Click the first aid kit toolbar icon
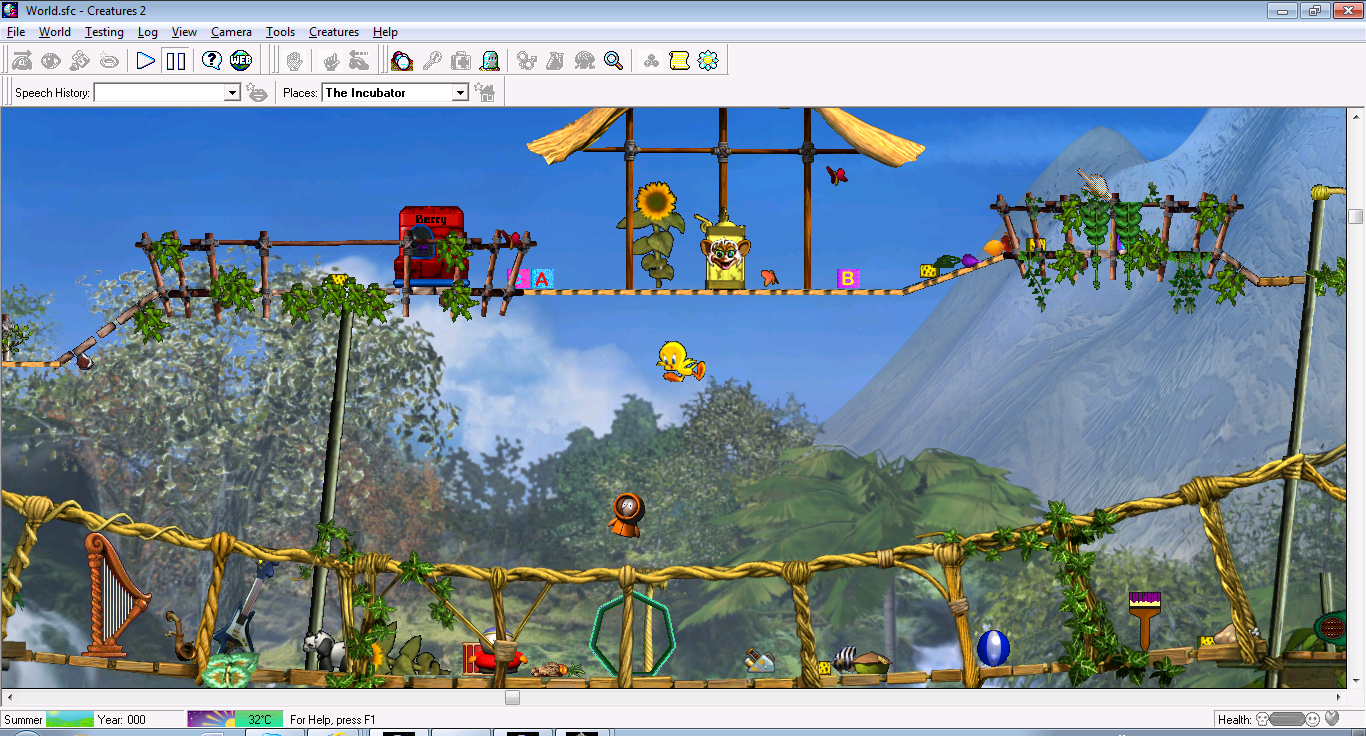This screenshot has width=1366, height=736. [x=461, y=61]
